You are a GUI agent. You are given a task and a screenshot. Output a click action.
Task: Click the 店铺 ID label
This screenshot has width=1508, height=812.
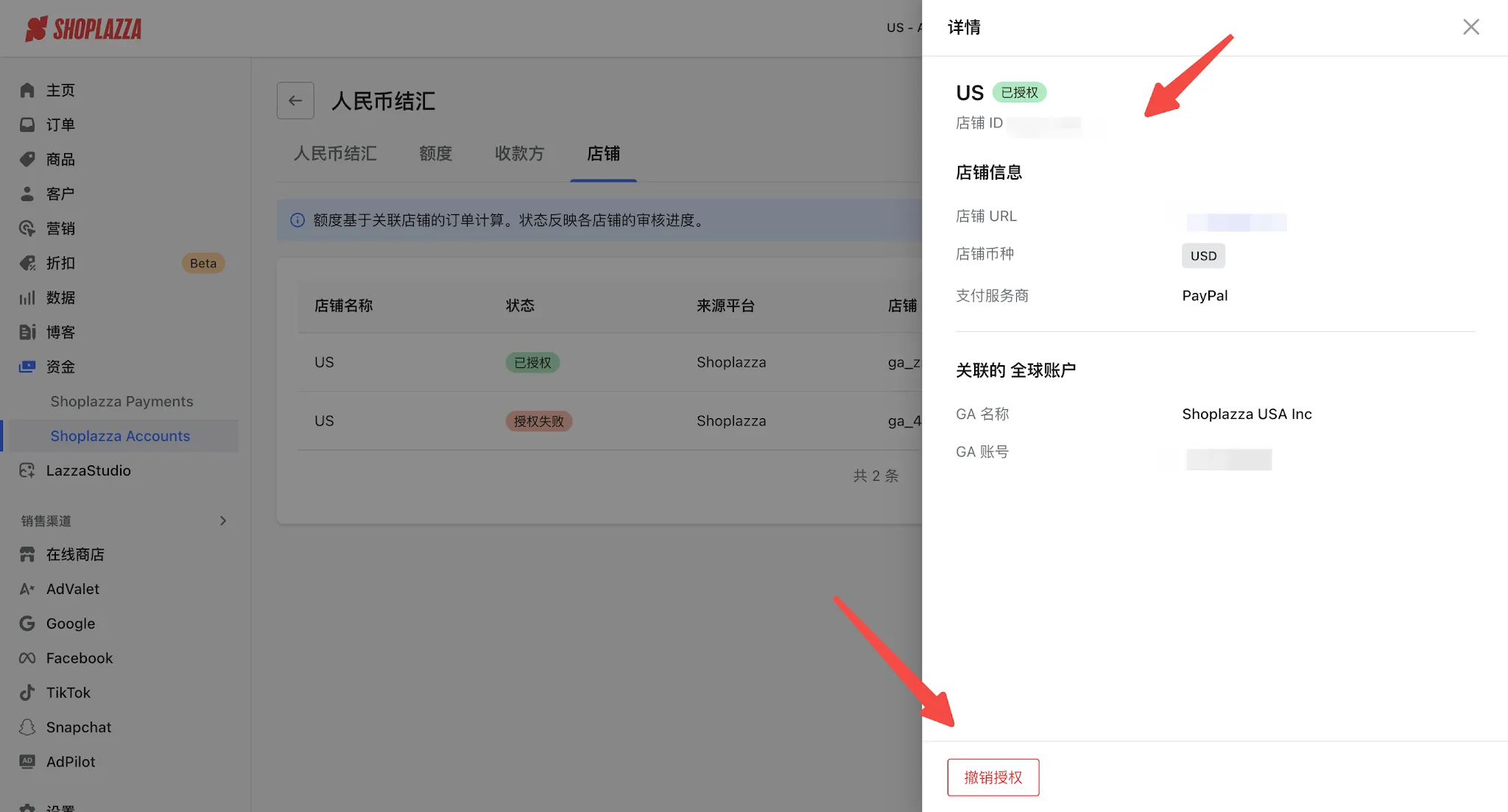[x=979, y=123]
